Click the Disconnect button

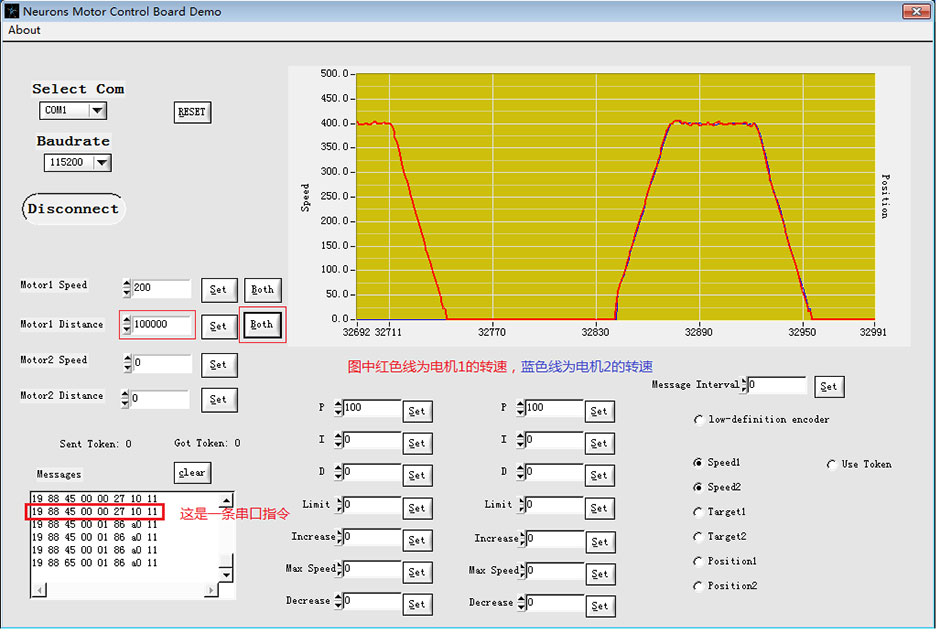pos(73,209)
